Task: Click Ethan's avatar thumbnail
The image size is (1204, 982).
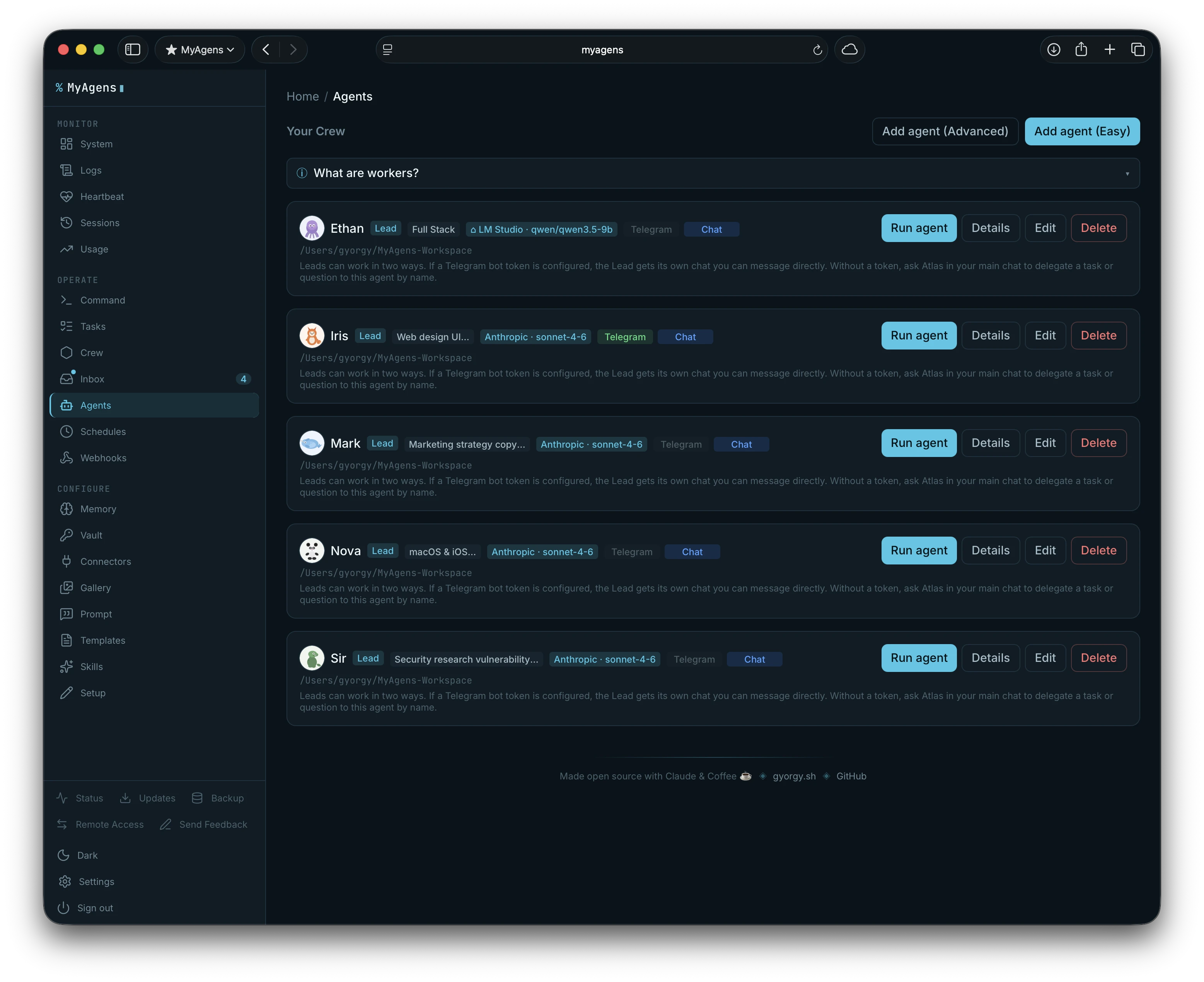Action: point(312,228)
